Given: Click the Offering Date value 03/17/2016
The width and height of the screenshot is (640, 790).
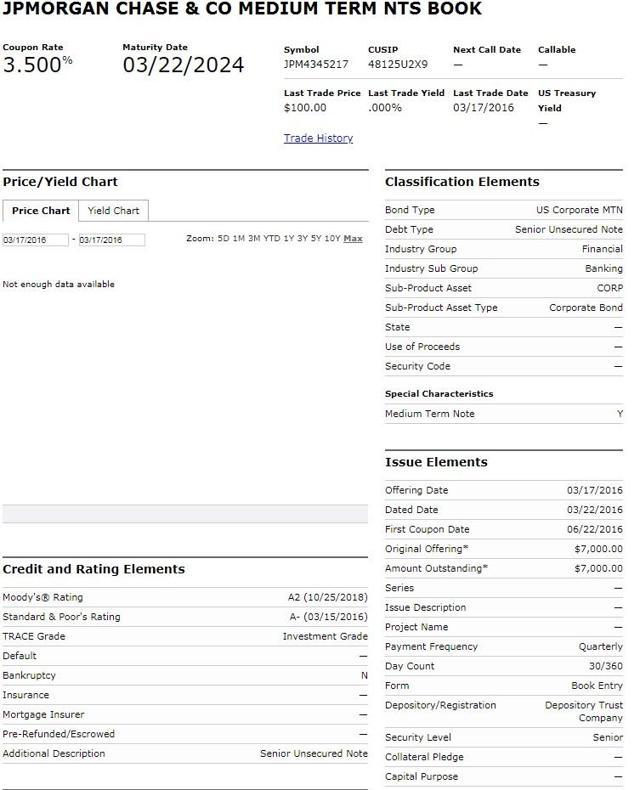Looking at the screenshot, I should click(595, 490).
